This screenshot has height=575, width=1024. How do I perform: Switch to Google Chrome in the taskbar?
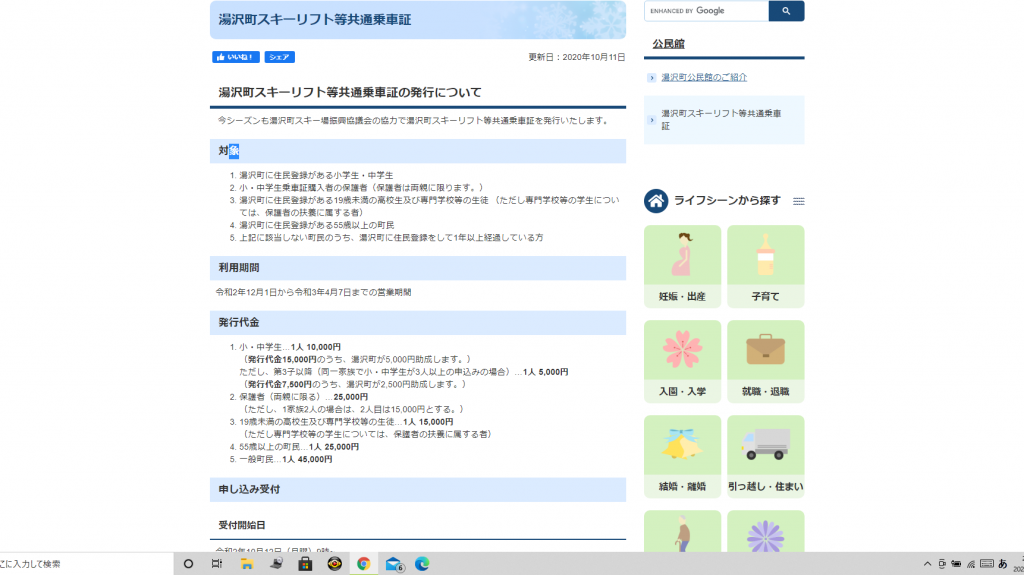pos(363,564)
